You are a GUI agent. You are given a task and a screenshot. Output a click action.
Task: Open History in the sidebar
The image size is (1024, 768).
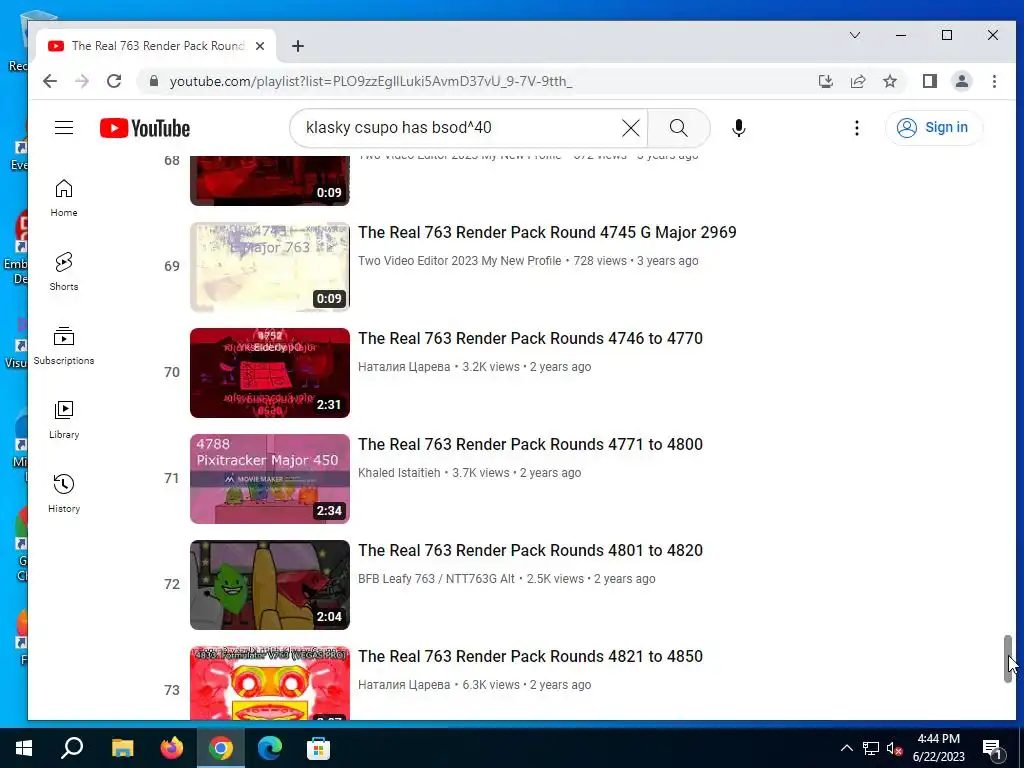(63, 493)
